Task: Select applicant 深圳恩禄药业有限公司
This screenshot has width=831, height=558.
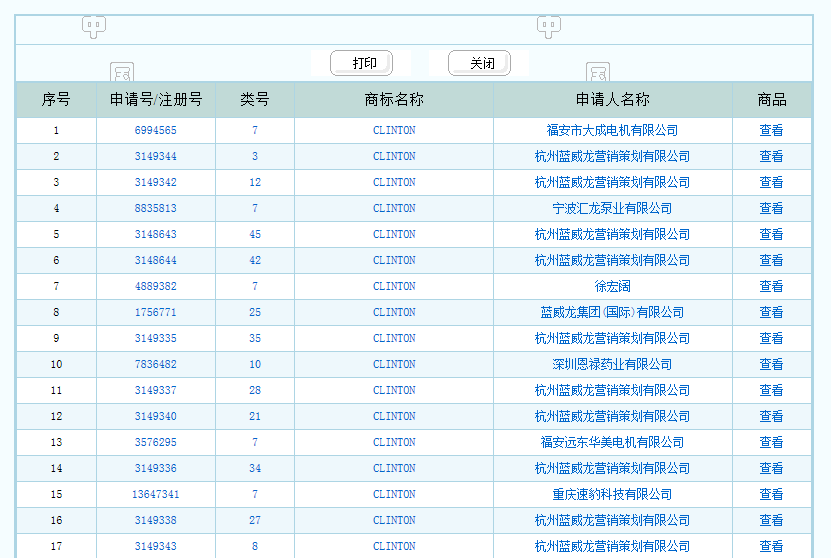Action: 612,364
